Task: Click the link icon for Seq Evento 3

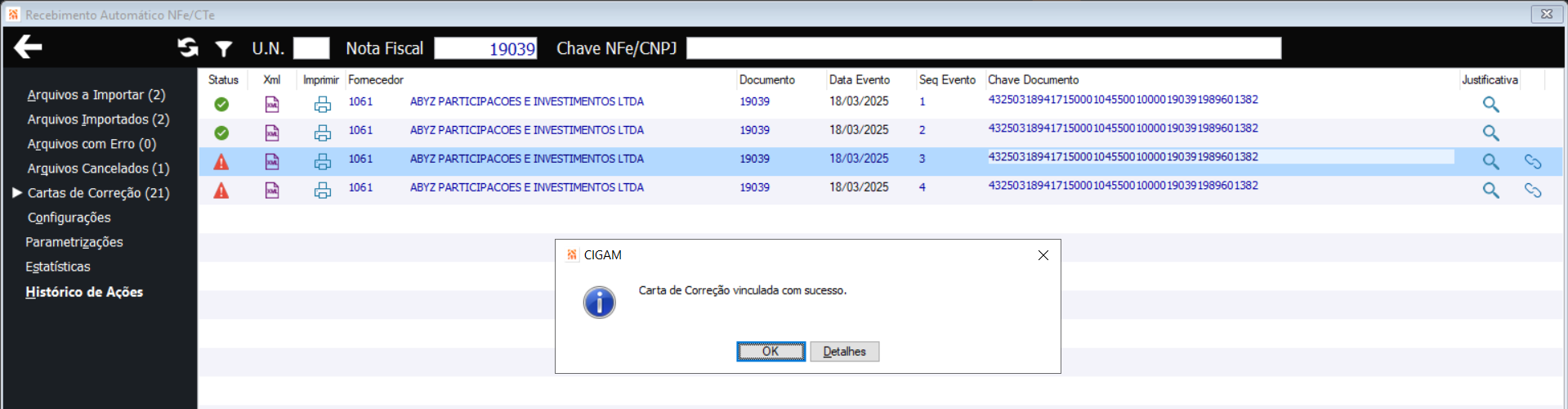Action: click(1533, 162)
